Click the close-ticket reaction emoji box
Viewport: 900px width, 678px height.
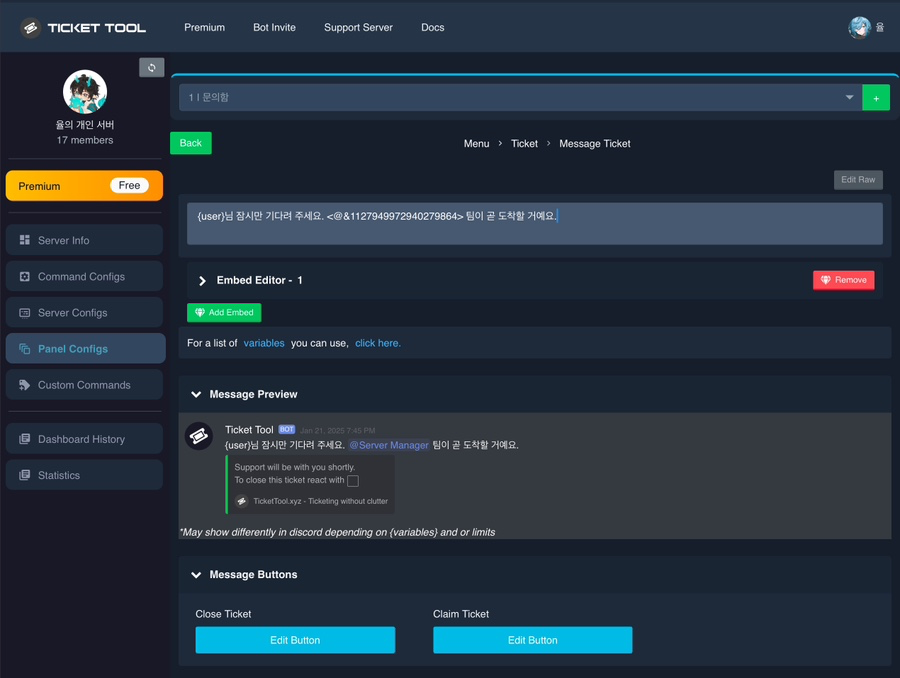point(353,481)
